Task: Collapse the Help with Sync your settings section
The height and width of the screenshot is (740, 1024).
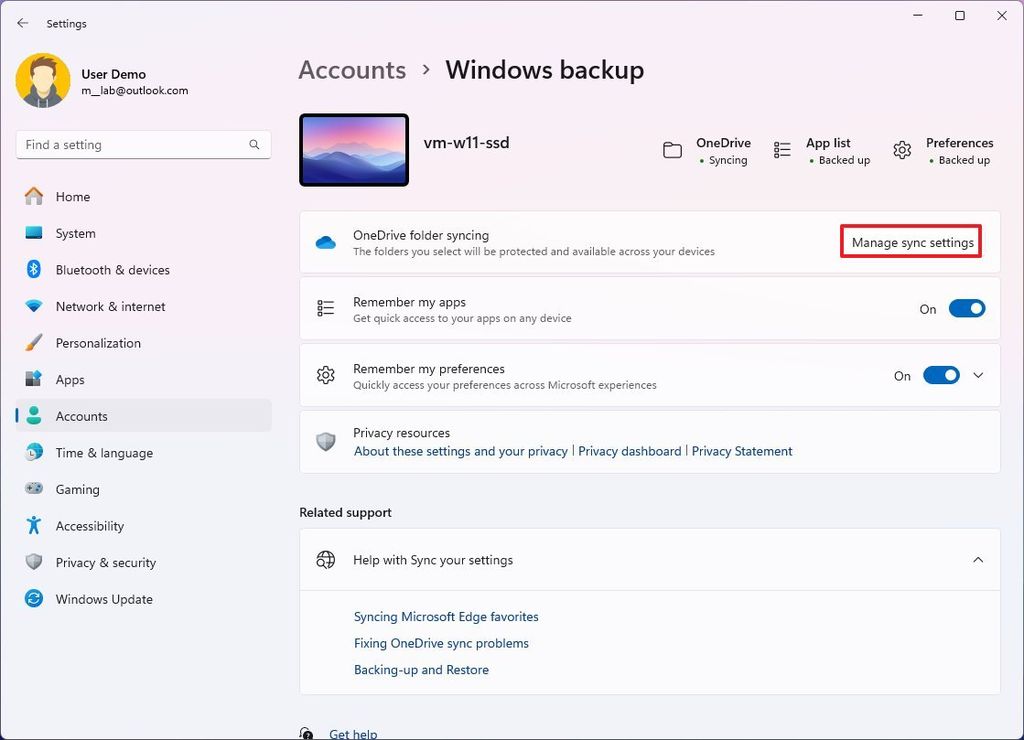Action: pos(978,560)
